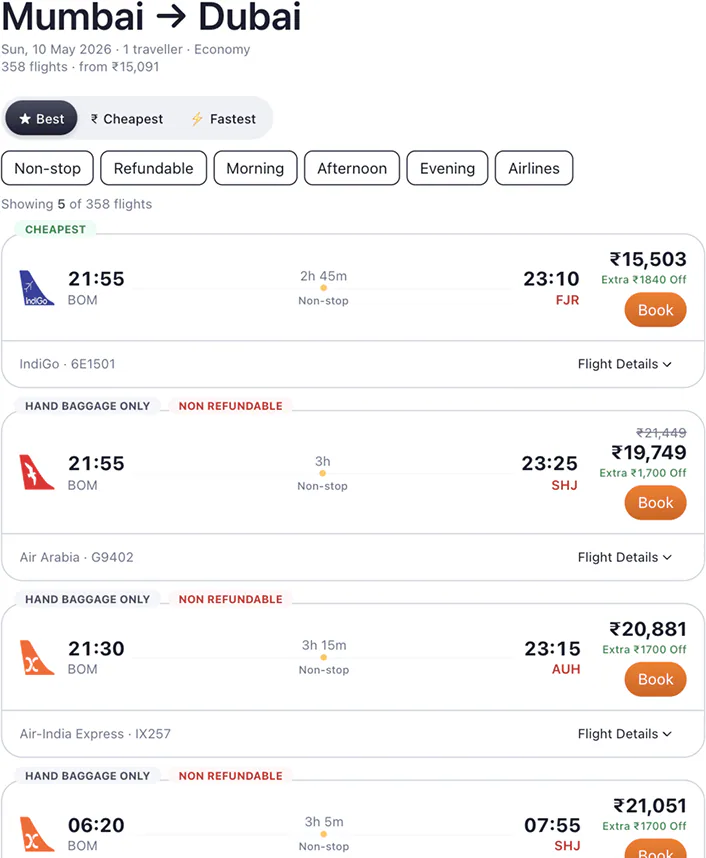Switch to the Cheapest sort tab
The height and width of the screenshot is (858, 706).
pos(126,118)
